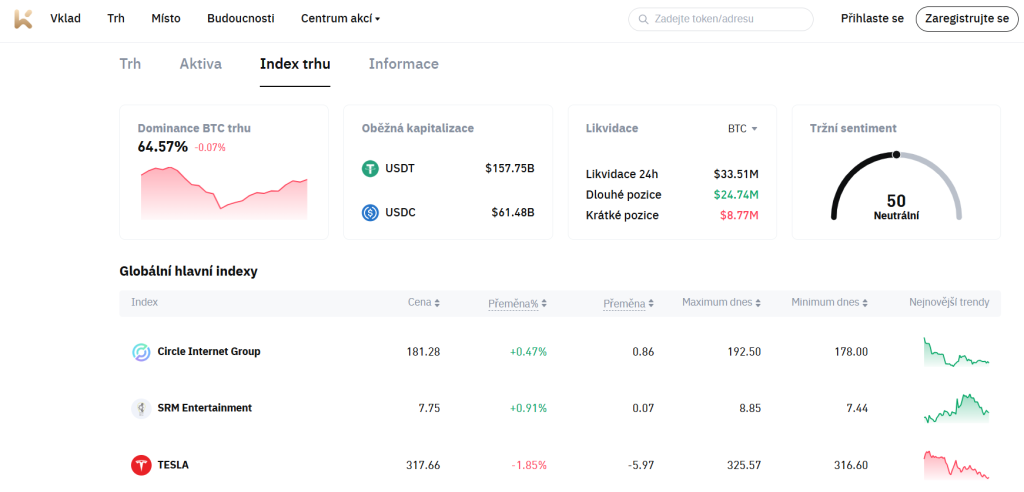Expand the Centrum akcí dropdown menu
1024x492 pixels.
click(x=340, y=19)
